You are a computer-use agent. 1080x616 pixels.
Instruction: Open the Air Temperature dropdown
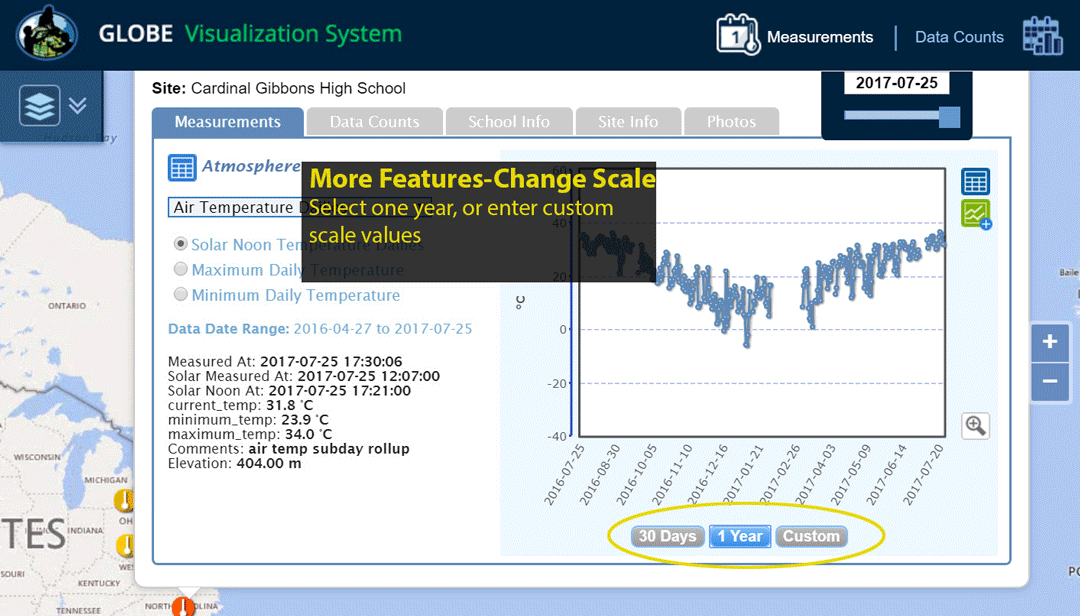[x=235, y=207]
